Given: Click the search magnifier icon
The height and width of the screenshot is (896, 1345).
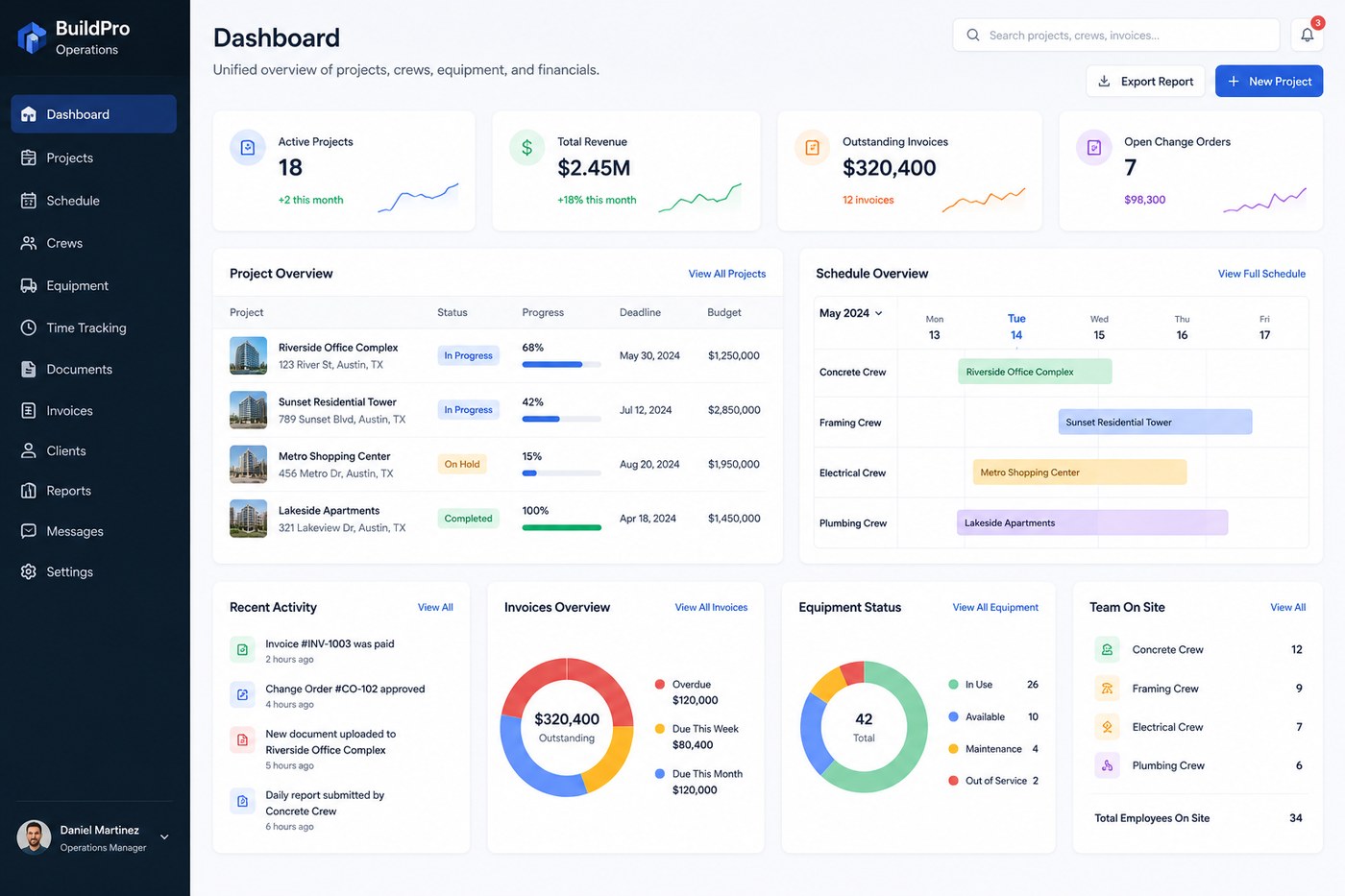Looking at the screenshot, I should [x=973, y=36].
